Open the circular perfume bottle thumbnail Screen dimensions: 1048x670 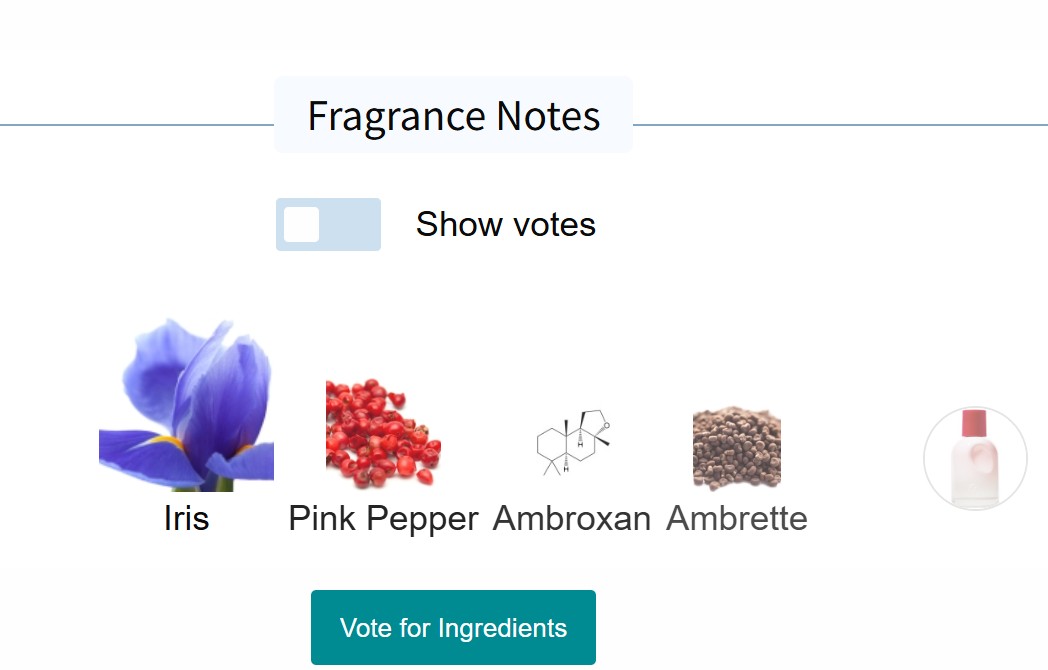[x=975, y=459]
